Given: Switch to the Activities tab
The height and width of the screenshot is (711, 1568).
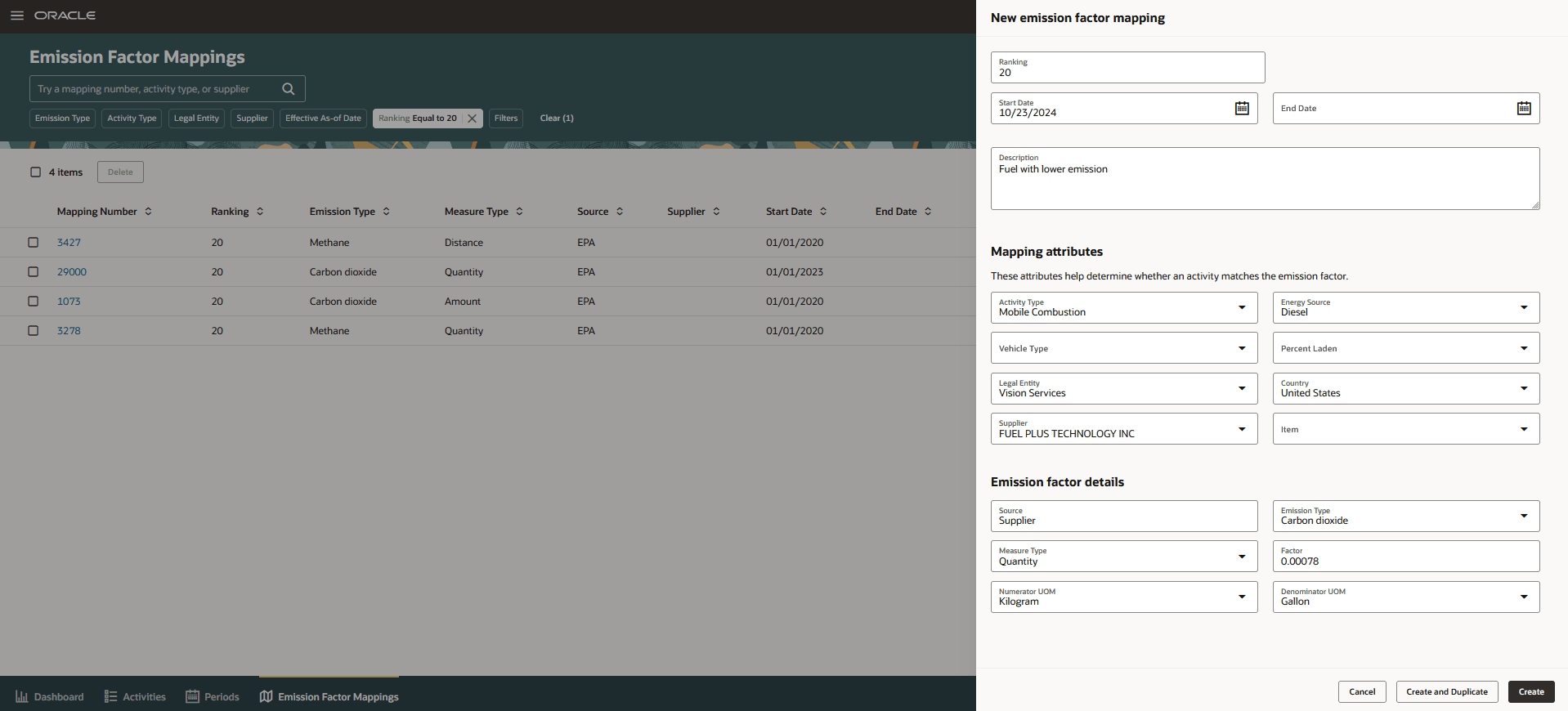Looking at the screenshot, I should click(x=135, y=697).
